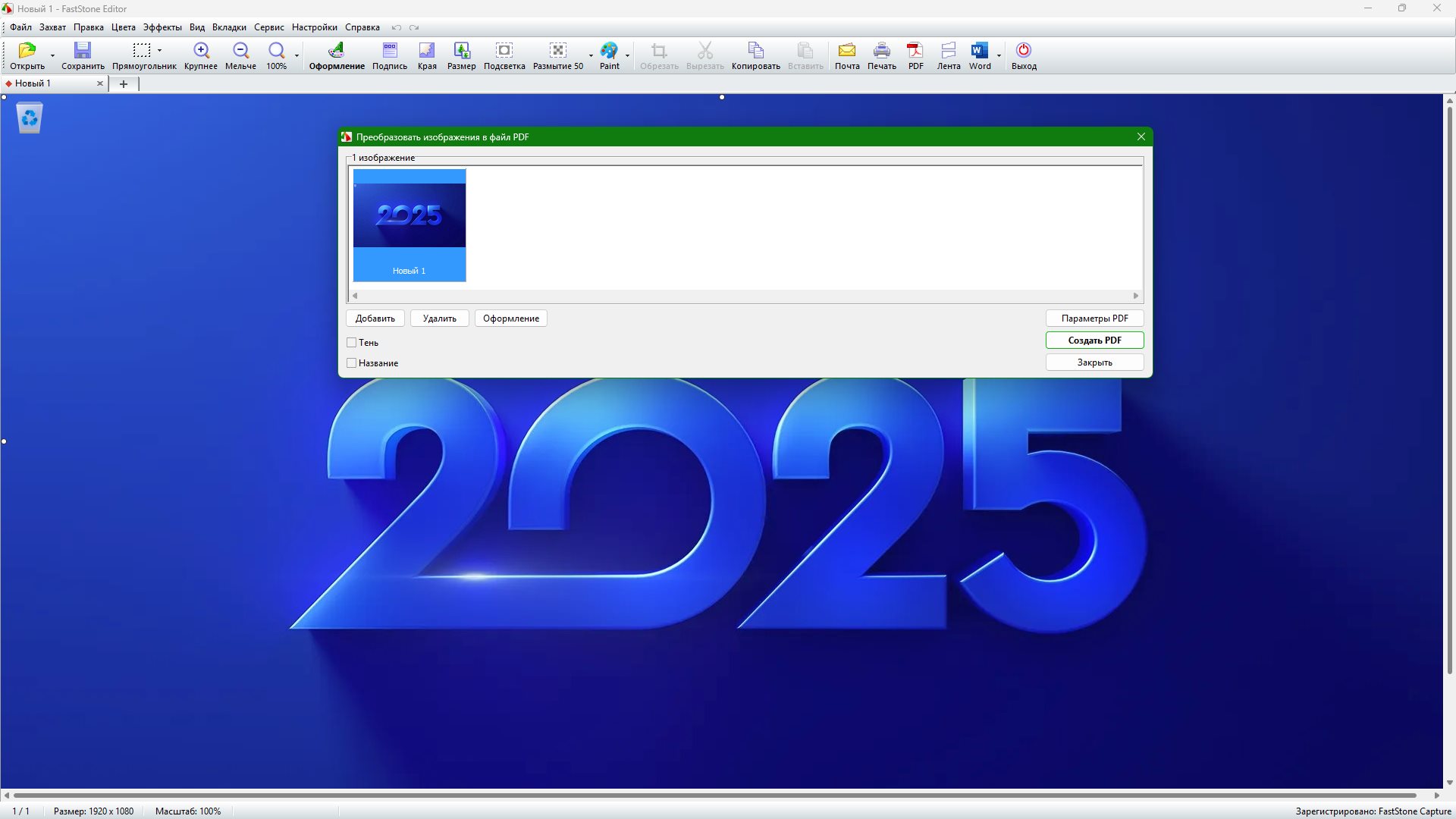Click the Параметры PDF button
Image resolution: width=1456 pixels, height=819 pixels.
point(1094,318)
